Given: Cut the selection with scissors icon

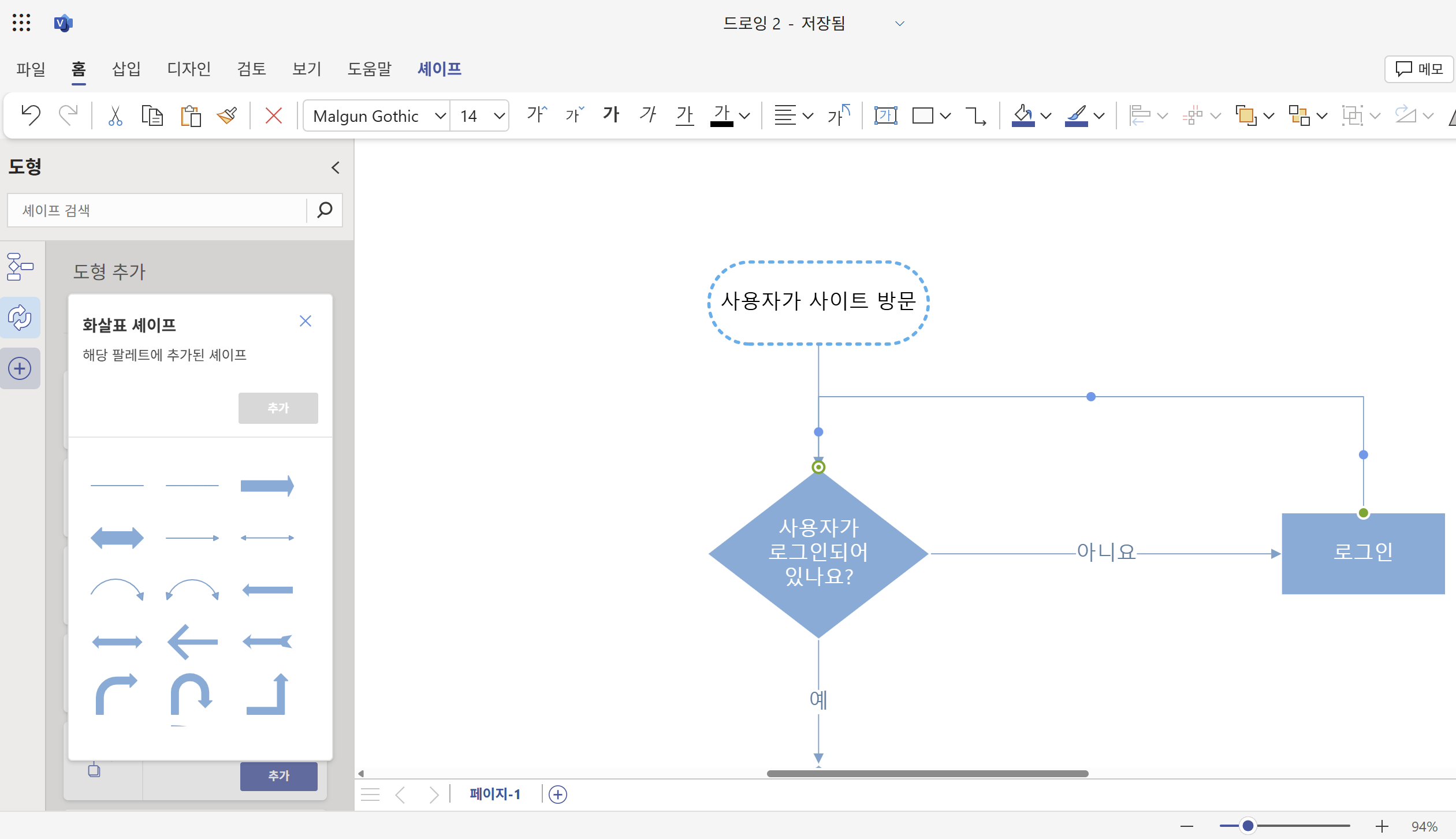Looking at the screenshot, I should coord(115,115).
